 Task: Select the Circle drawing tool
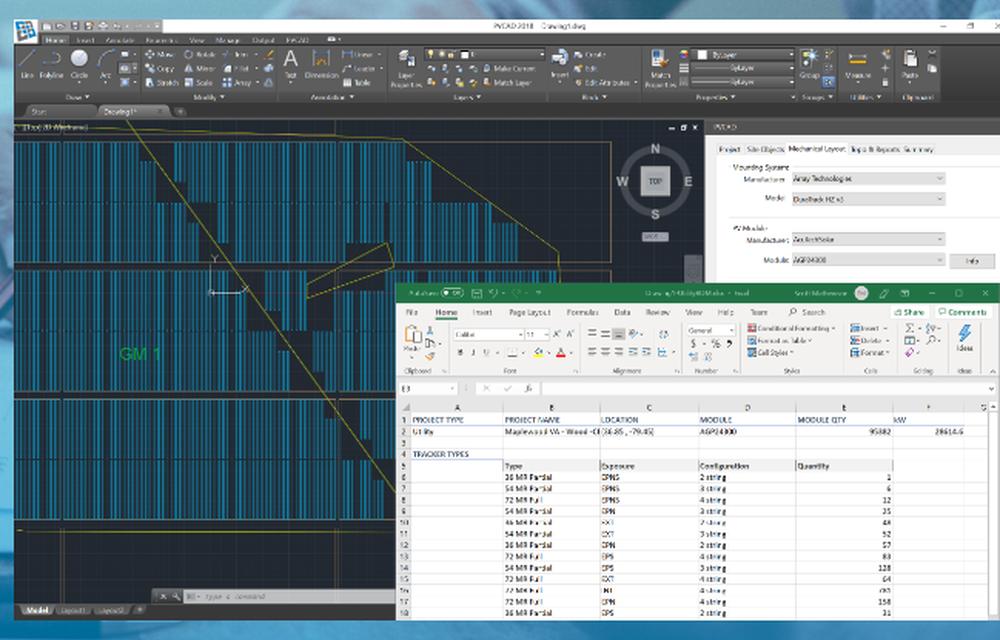tap(79, 64)
